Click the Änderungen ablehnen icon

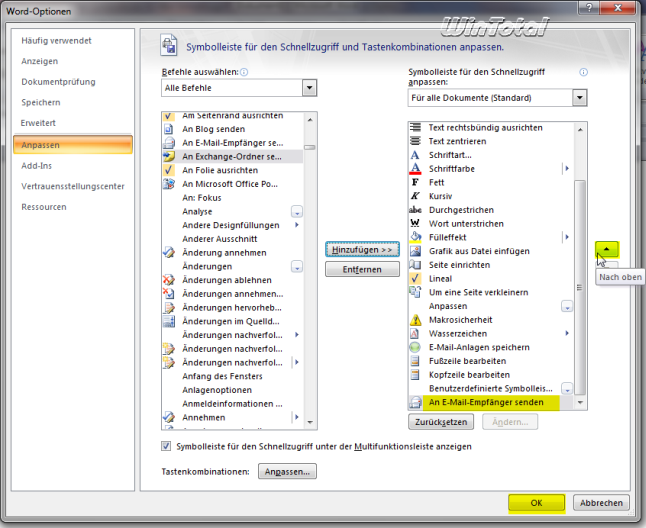[169, 280]
